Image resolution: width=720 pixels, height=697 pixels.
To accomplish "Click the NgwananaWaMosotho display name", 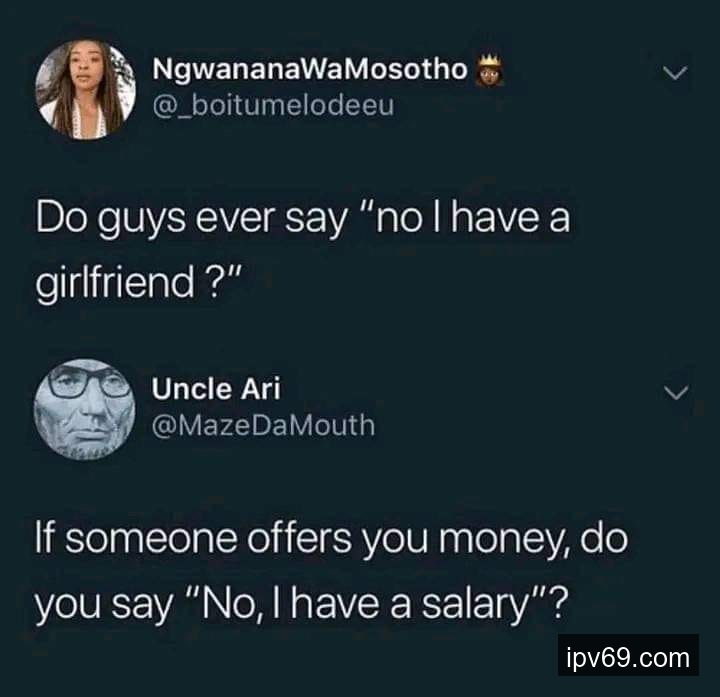I will pyautogui.click(x=310, y=70).
